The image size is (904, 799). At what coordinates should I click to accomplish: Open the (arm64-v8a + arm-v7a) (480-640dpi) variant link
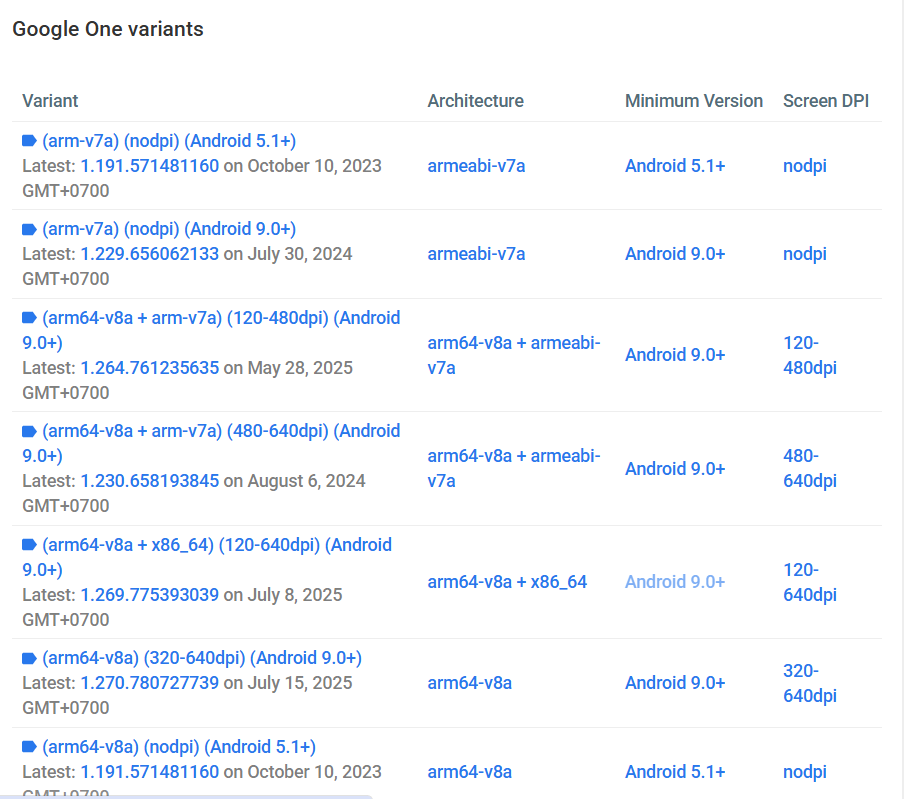(x=211, y=443)
